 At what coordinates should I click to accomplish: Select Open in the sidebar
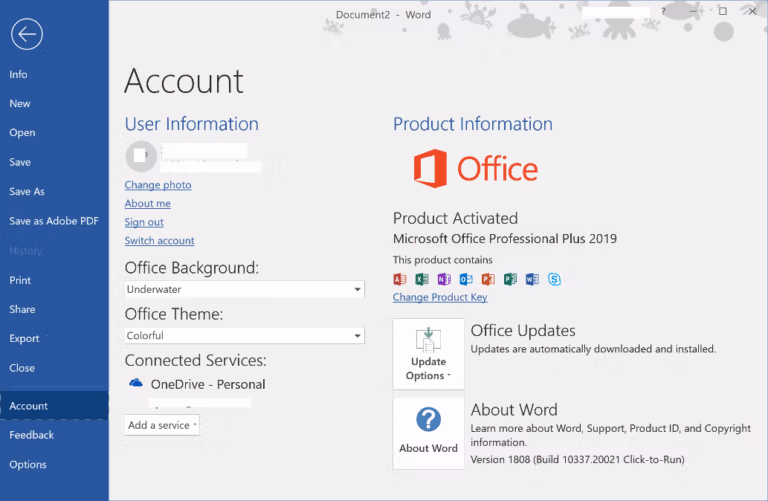(22, 133)
